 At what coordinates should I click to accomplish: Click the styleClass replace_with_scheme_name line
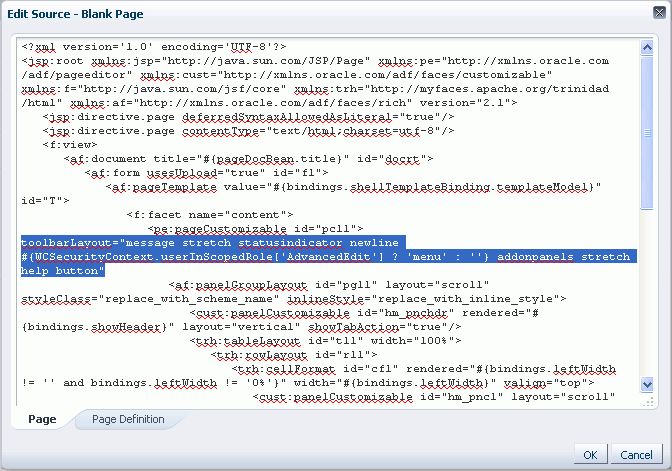click(294, 299)
